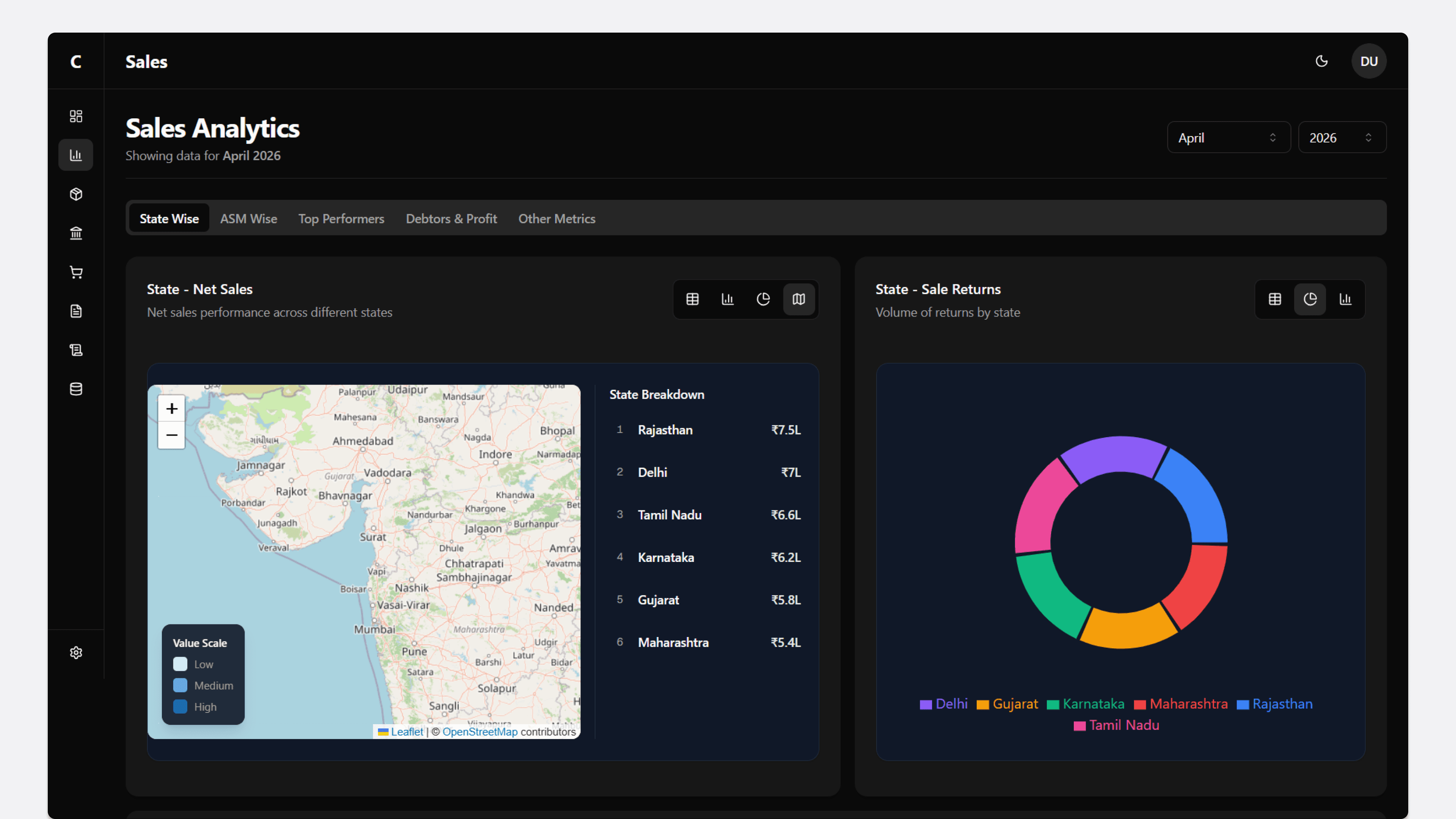Viewport: 1456px width, 819px height.
Task: Switch Net Sales to bar chart view
Action: (728, 299)
